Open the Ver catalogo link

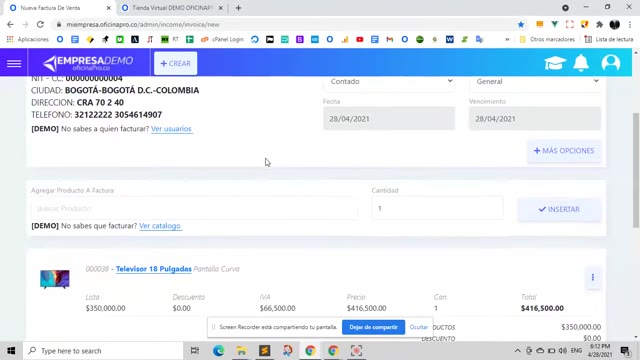click(x=160, y=226)
